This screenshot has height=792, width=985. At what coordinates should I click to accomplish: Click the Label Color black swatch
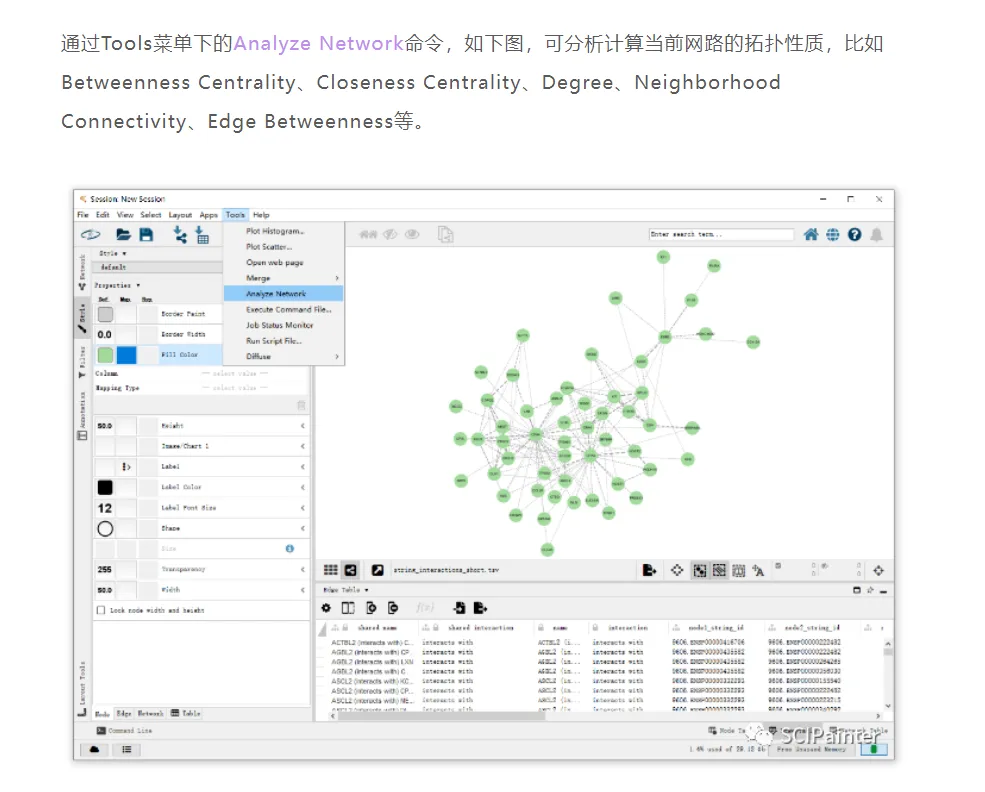coord(106,487)
